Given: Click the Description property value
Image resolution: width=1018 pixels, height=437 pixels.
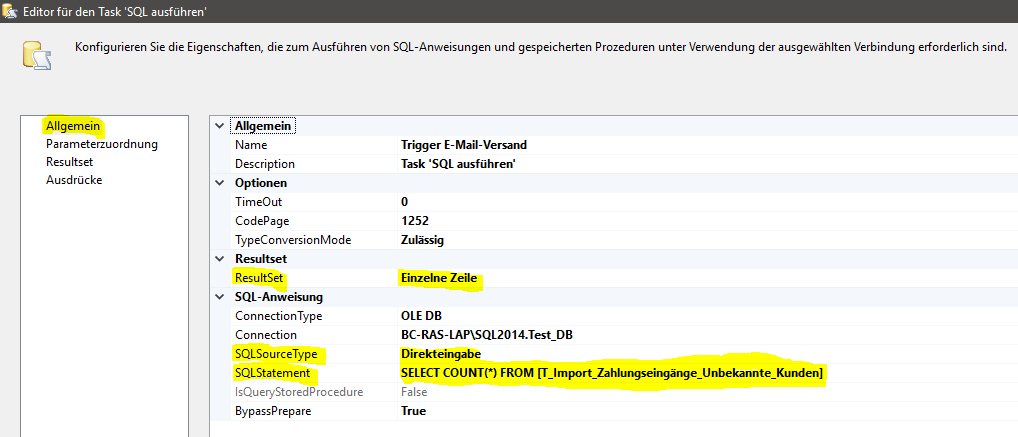Looking at the screenshot, I should [458, 164].
